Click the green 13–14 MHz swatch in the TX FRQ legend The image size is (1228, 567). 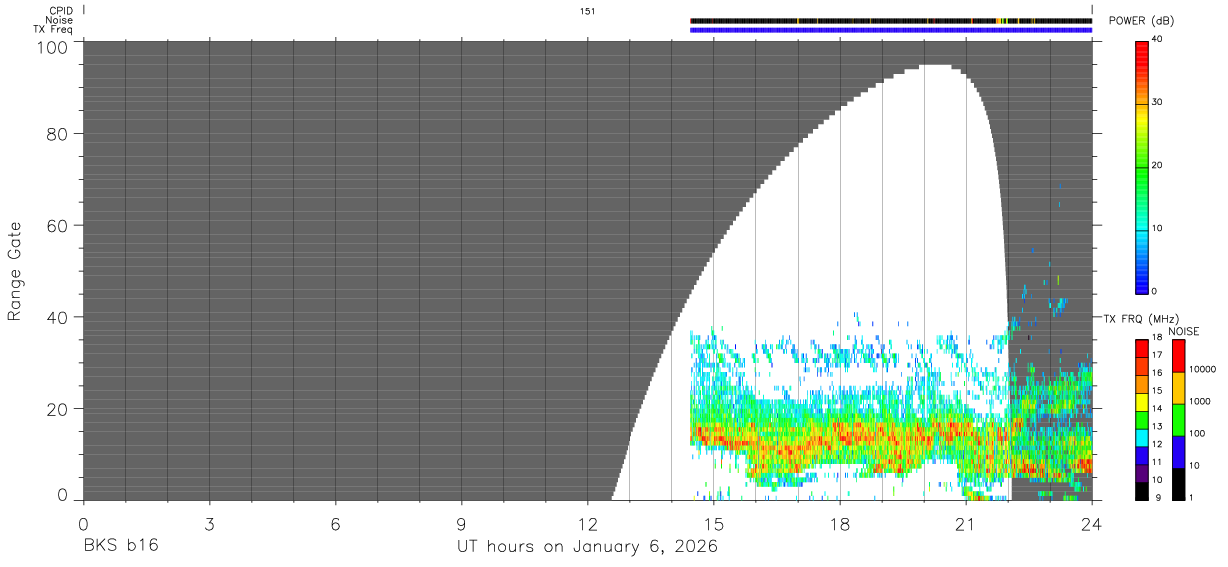[x=1142, y=420]
